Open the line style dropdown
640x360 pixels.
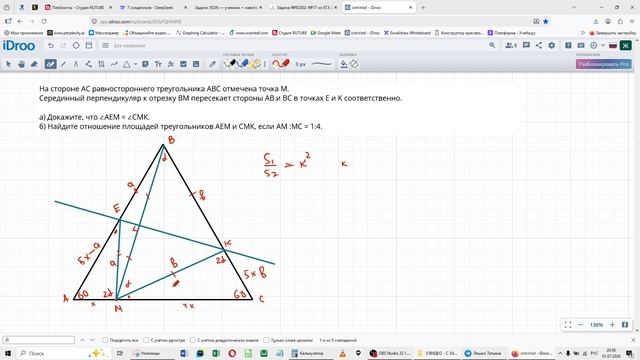(x=322, y=64)
